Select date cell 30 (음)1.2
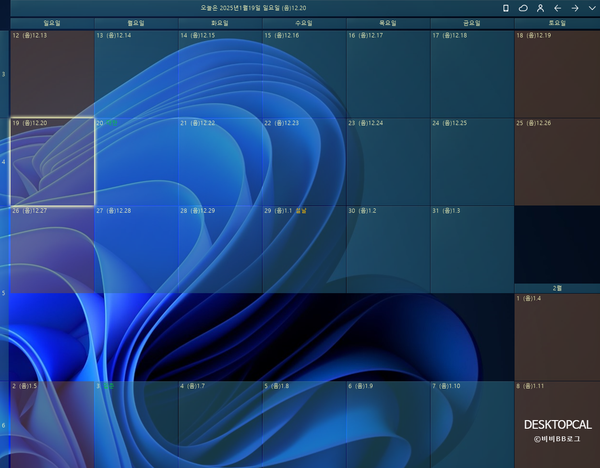The image size is (600, 468). (388, 249)
